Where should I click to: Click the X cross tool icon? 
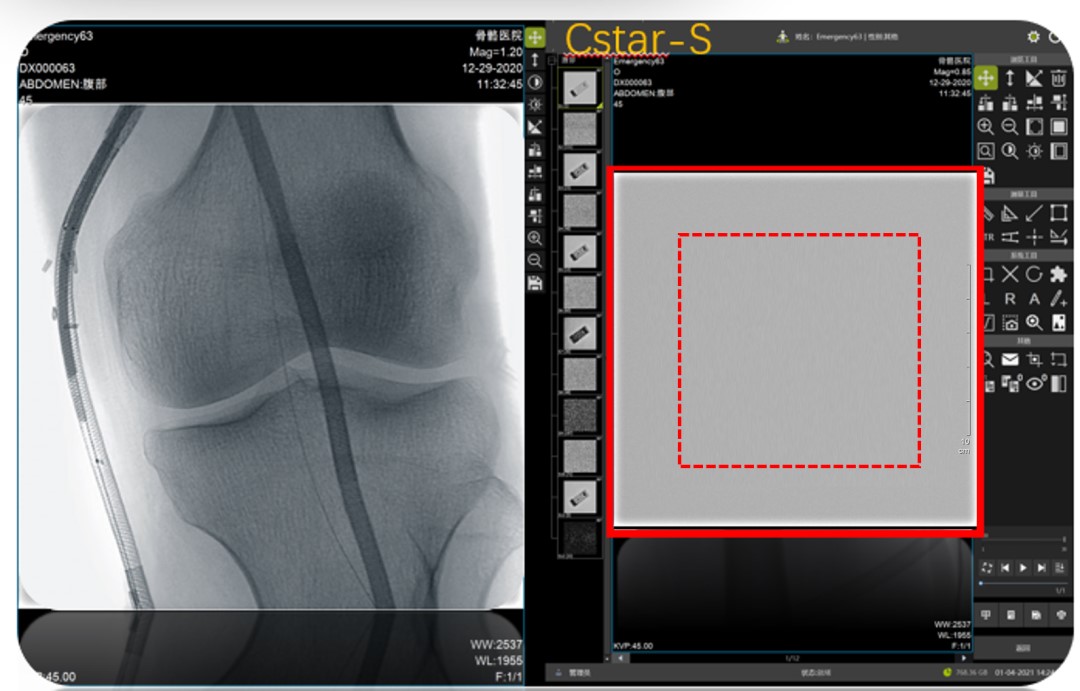pyautogui.click(x=1010, y=274)
